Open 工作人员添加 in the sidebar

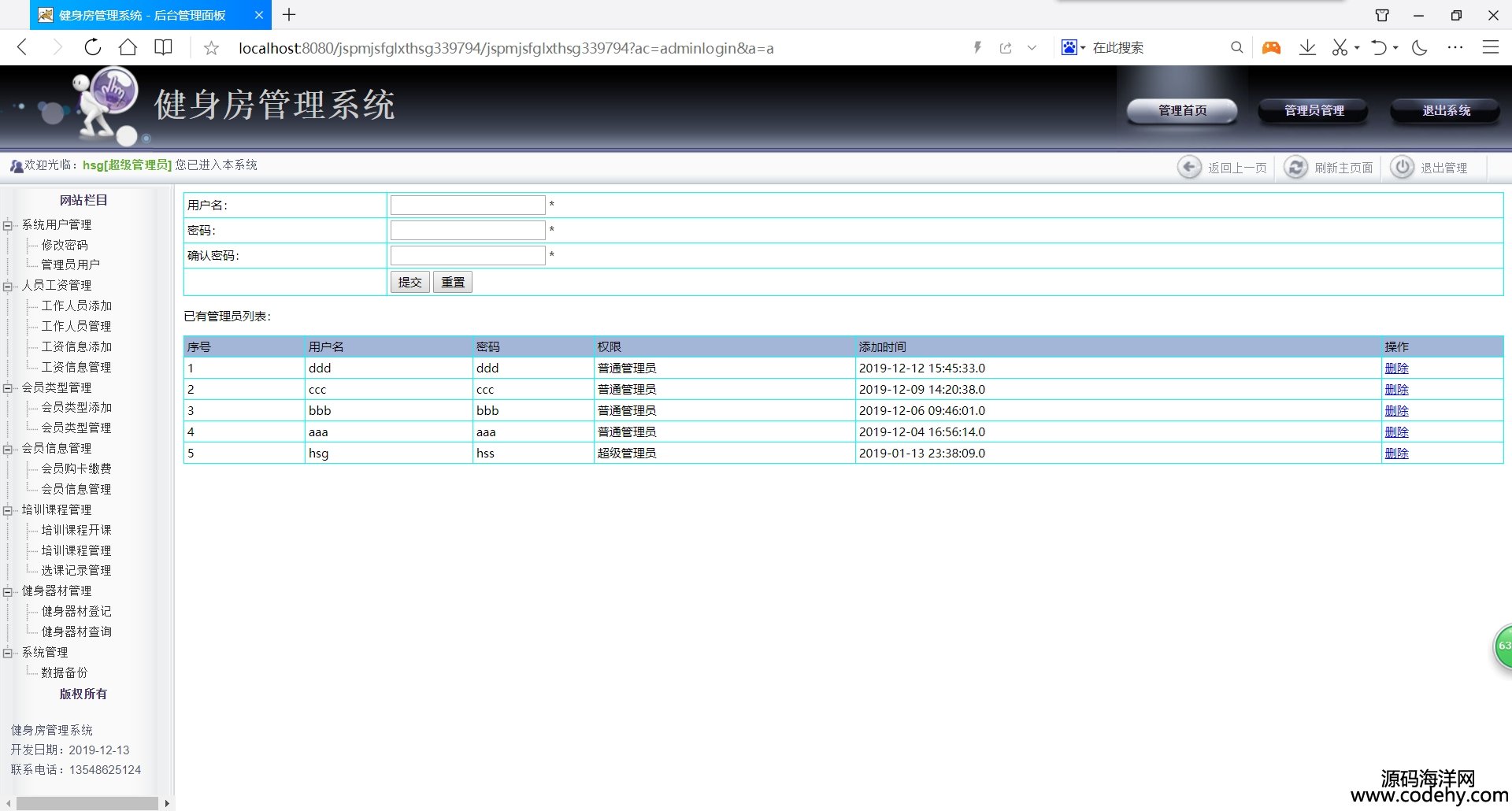[76, 306]
